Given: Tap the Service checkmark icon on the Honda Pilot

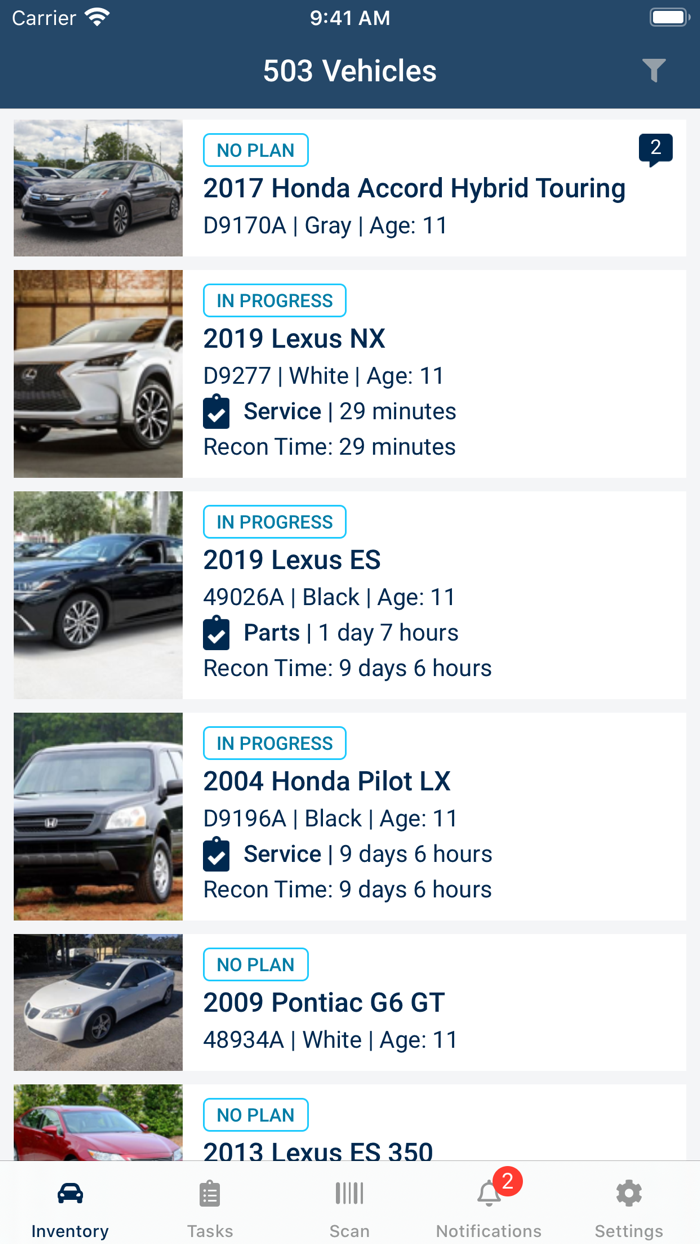Looking at the screenshot, I should (x=216, y=854).
